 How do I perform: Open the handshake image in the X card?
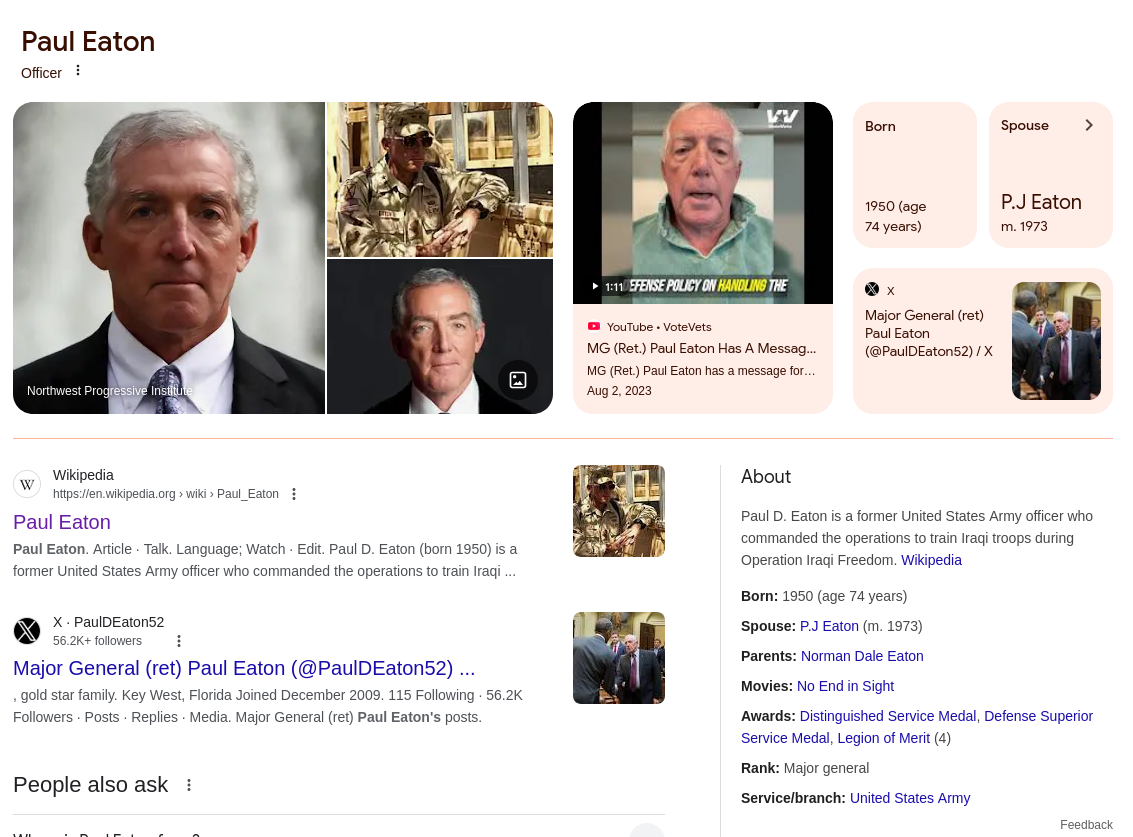click(1056, 341)
